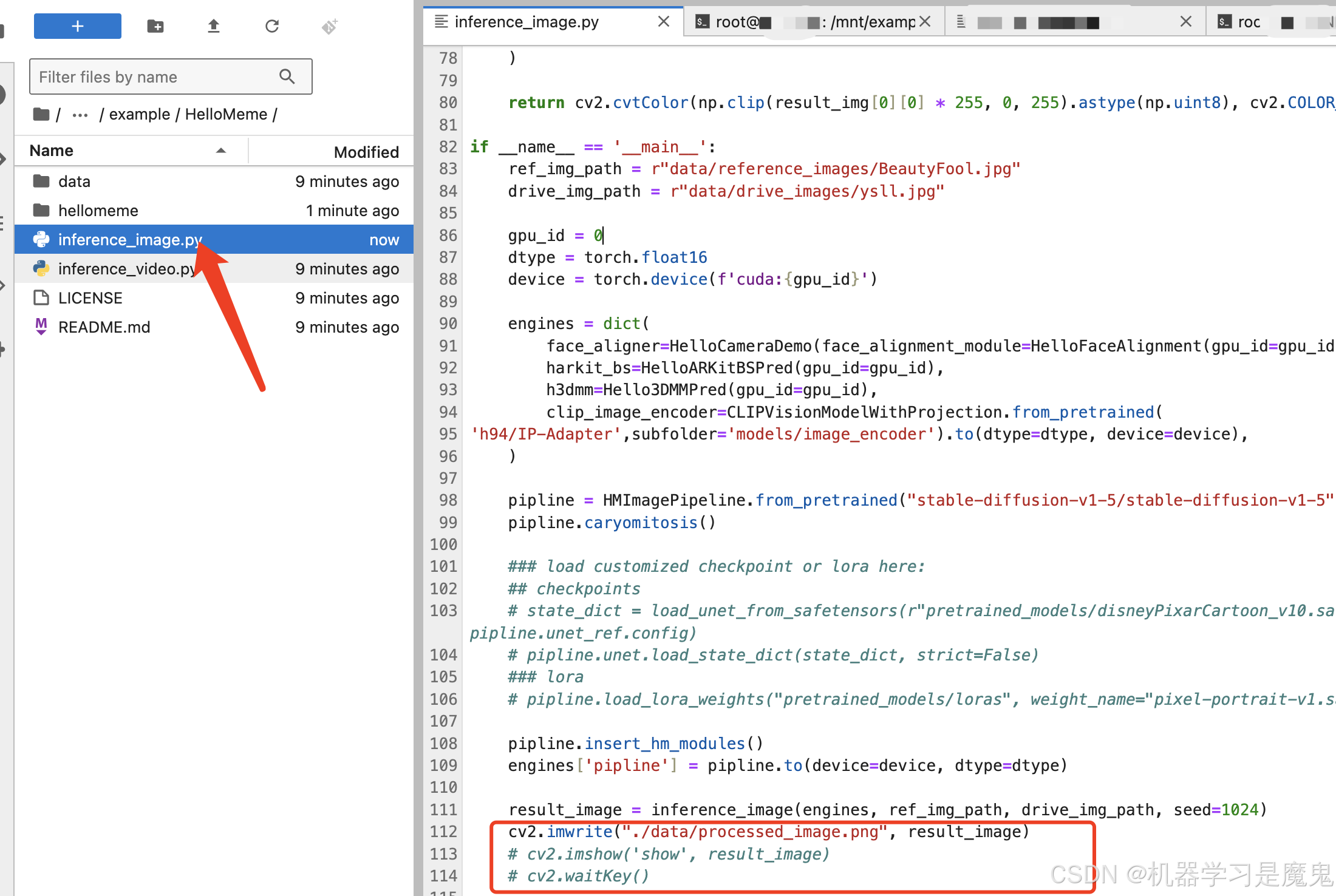Go to HelloMeme breadcrumb folder
The image size is (1336, 896).
click(x=226, y=114)
